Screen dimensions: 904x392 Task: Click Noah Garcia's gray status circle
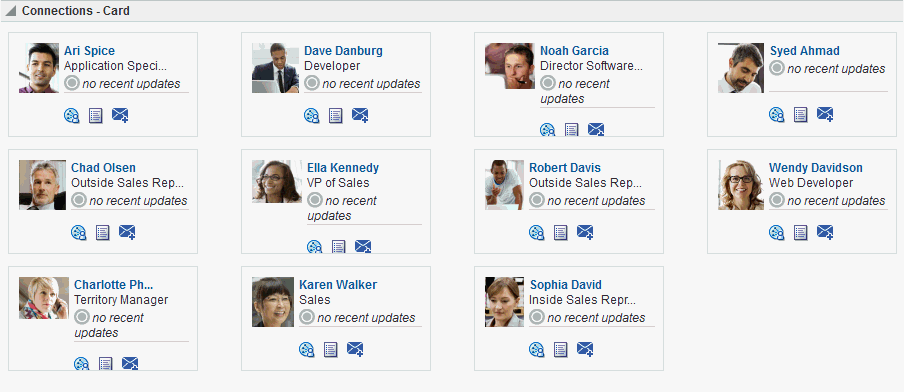coord(548,83)
